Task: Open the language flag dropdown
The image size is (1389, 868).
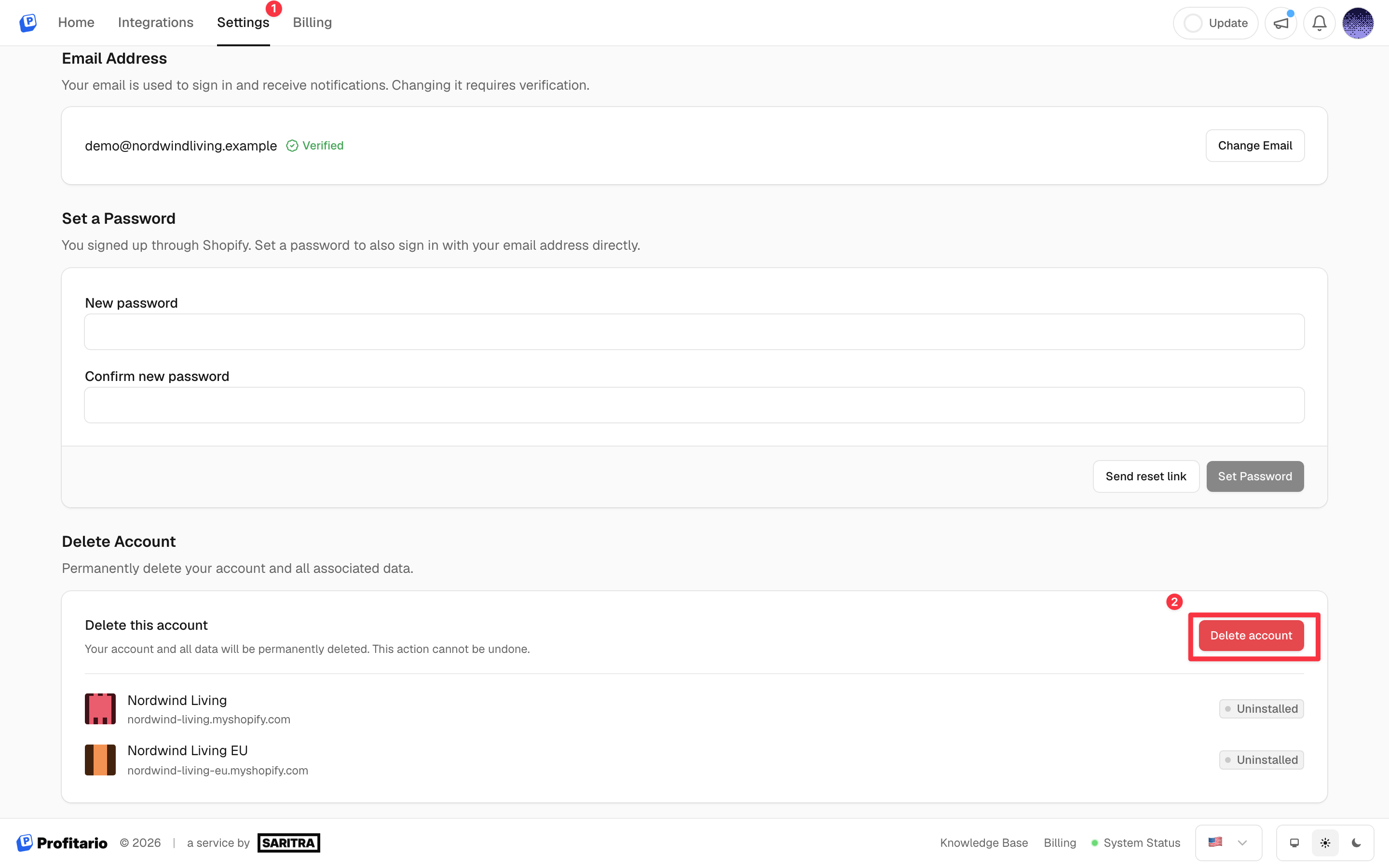Action: pyautogui.click(x=1228, y=843)
